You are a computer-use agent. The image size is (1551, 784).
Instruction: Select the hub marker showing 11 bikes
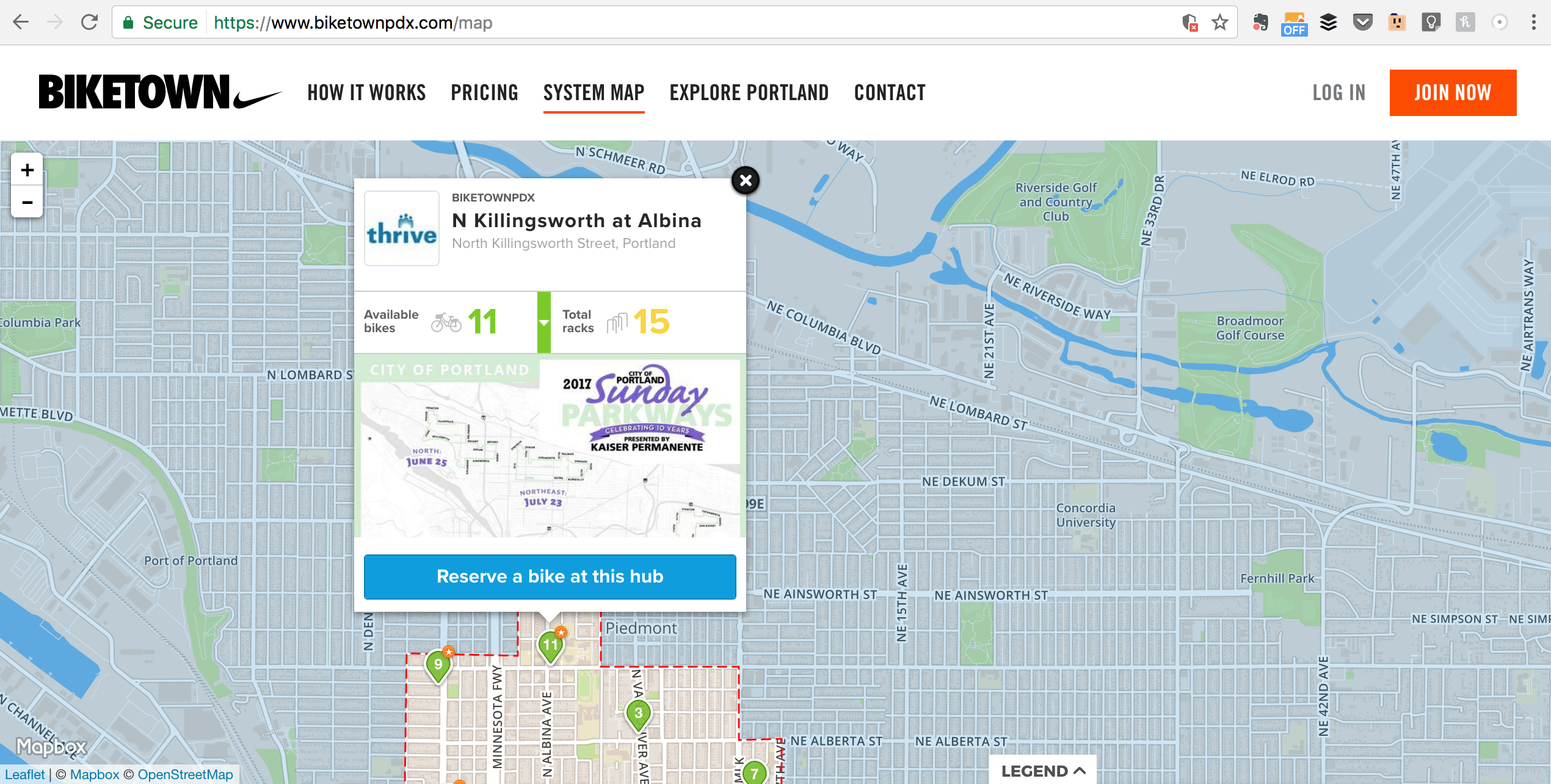click(550, 645)
